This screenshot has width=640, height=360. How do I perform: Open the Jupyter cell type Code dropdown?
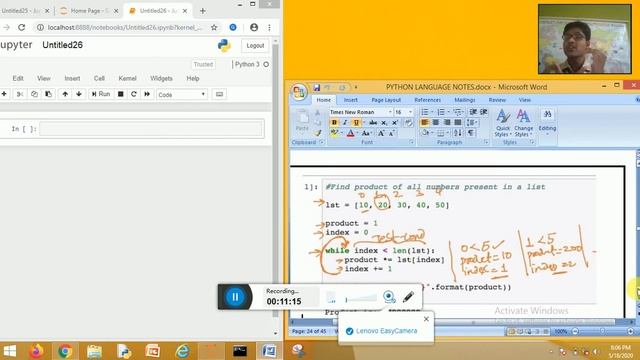(x=182, y=95)
